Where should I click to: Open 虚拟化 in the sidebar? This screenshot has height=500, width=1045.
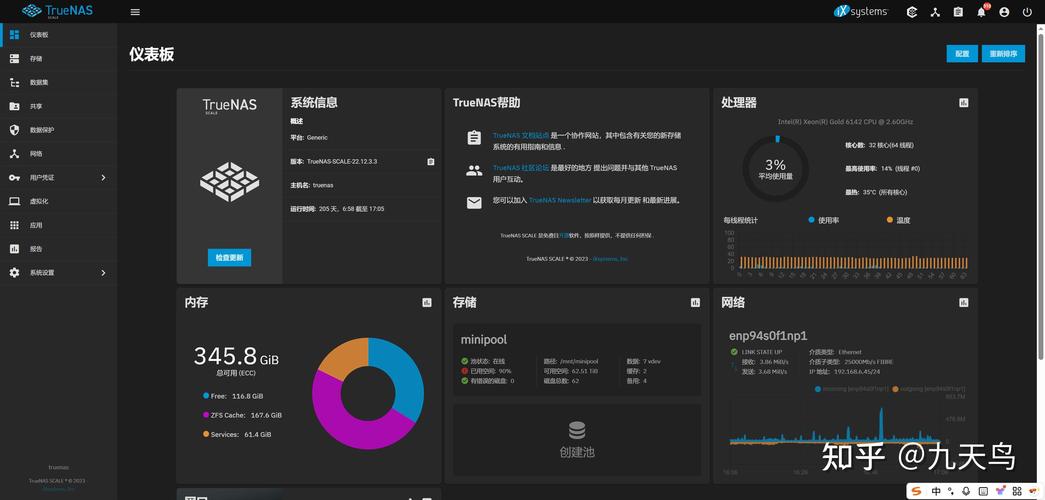click(59, 201)
